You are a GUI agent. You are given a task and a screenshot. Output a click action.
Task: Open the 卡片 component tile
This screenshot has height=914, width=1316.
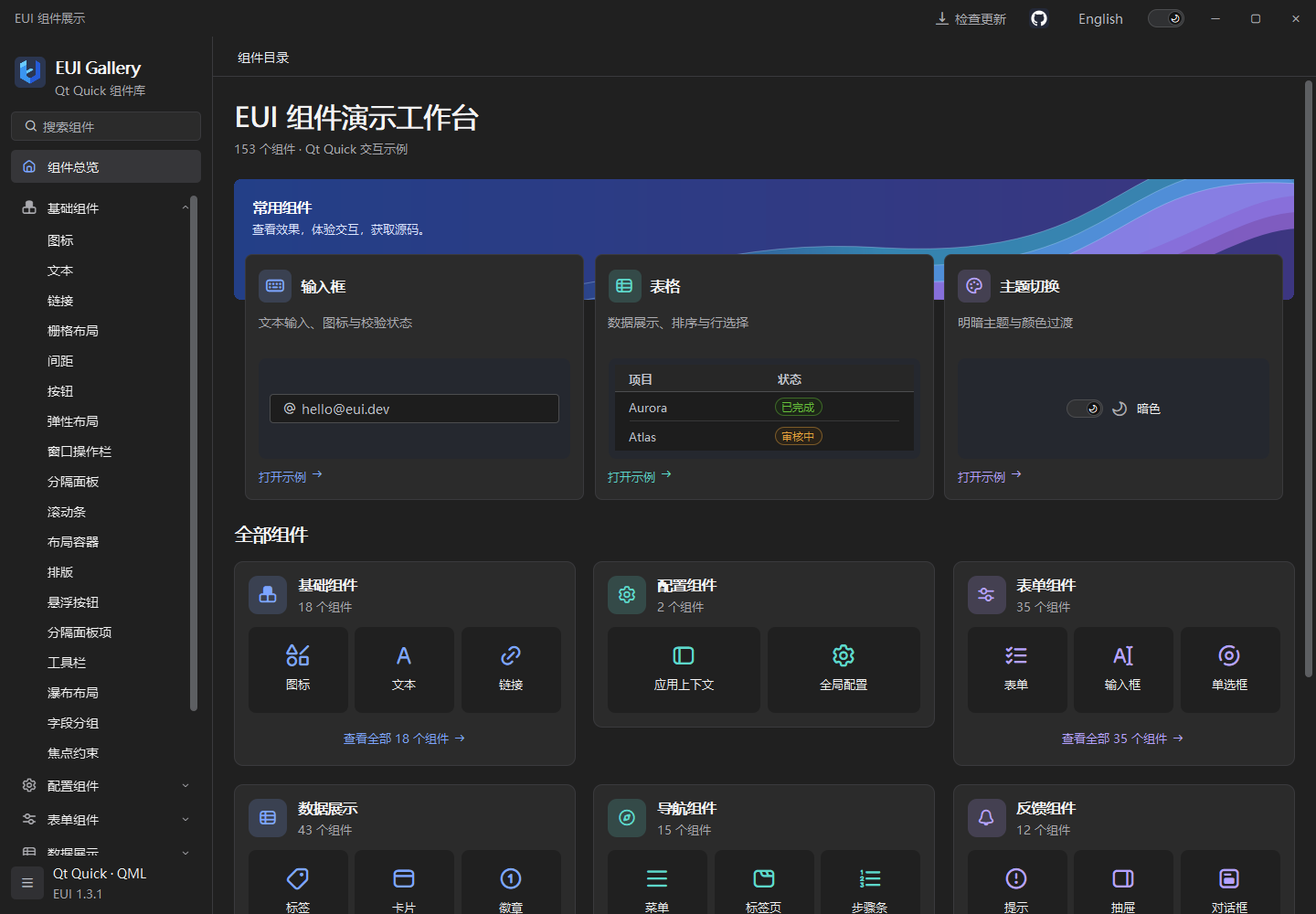pos(404,883)
